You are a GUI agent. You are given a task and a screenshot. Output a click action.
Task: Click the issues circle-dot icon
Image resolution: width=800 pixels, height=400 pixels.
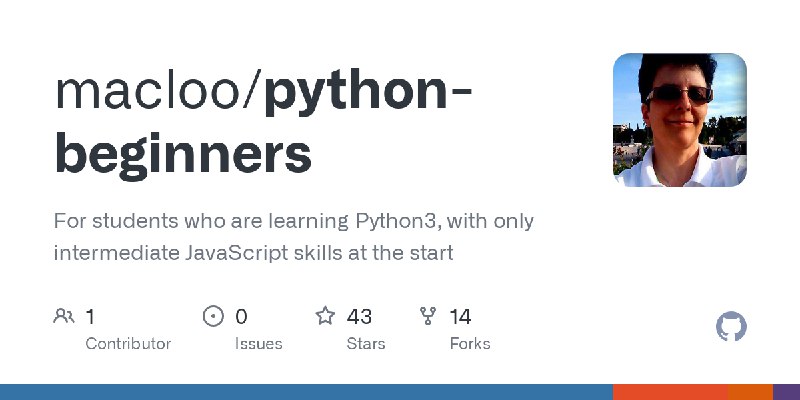[x=213, y=316]
